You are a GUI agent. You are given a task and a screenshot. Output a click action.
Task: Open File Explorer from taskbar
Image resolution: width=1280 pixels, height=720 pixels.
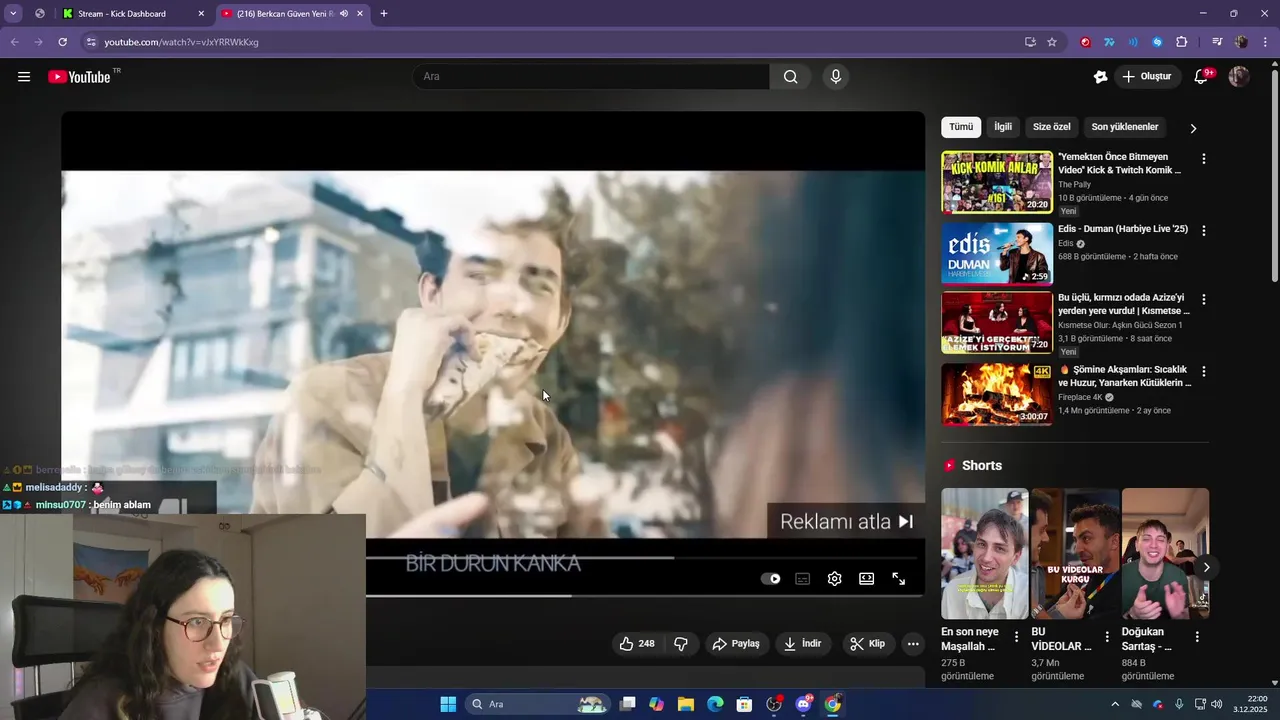coord(686,704)
